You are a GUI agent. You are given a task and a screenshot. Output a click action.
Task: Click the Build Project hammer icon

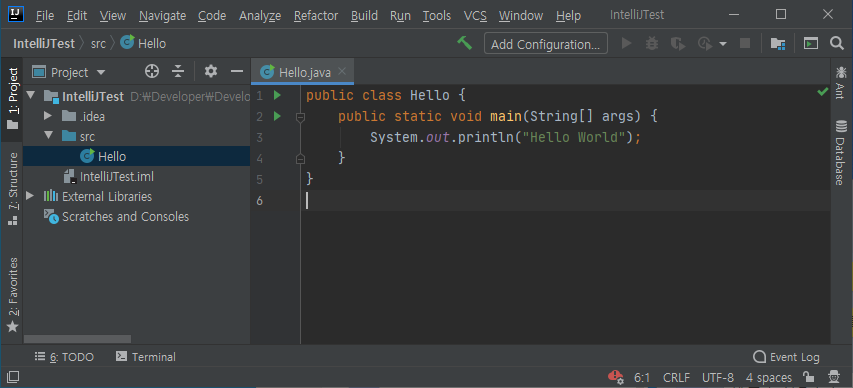click(464, 43)
